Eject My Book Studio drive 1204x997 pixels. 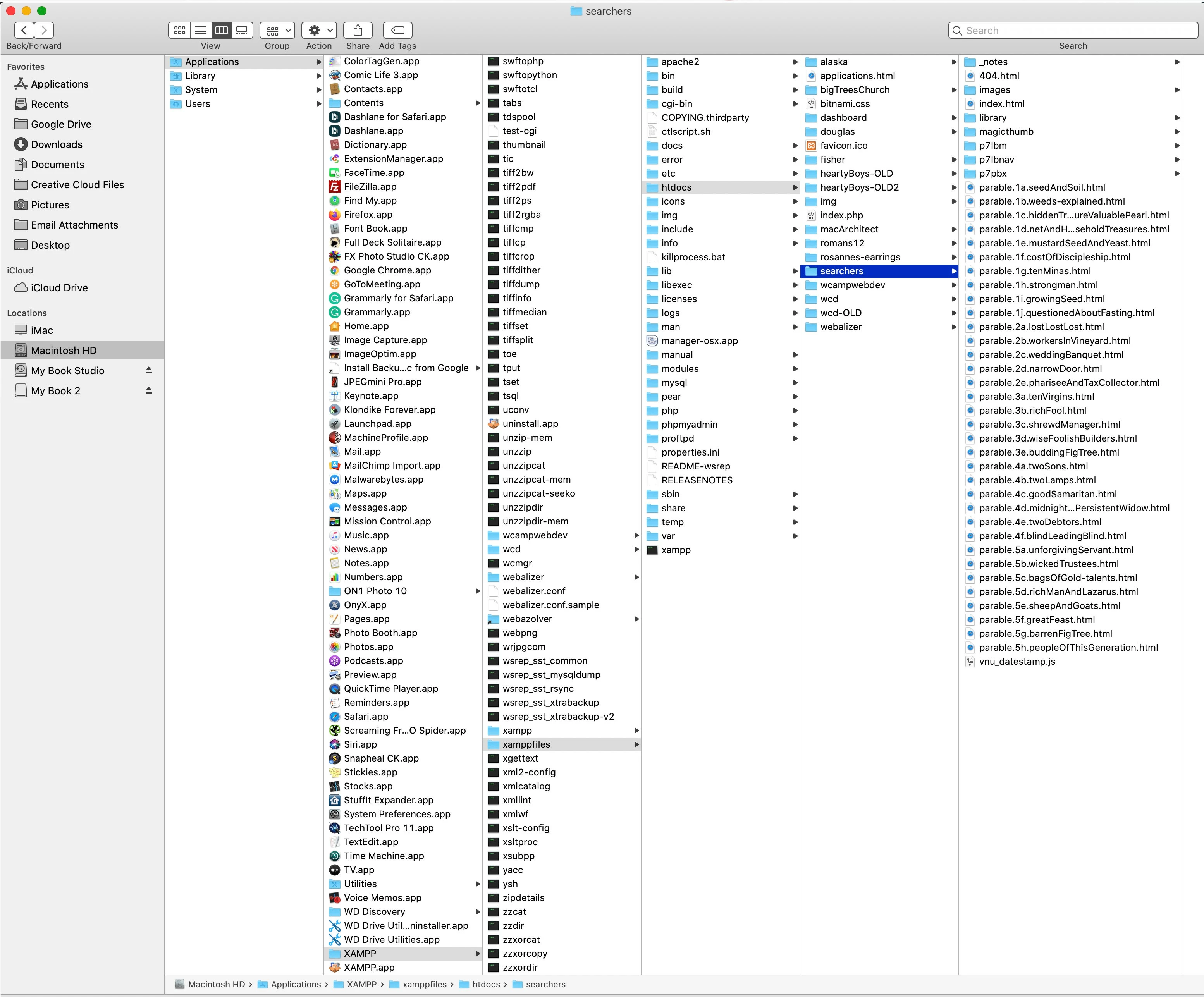click(148, 370)
